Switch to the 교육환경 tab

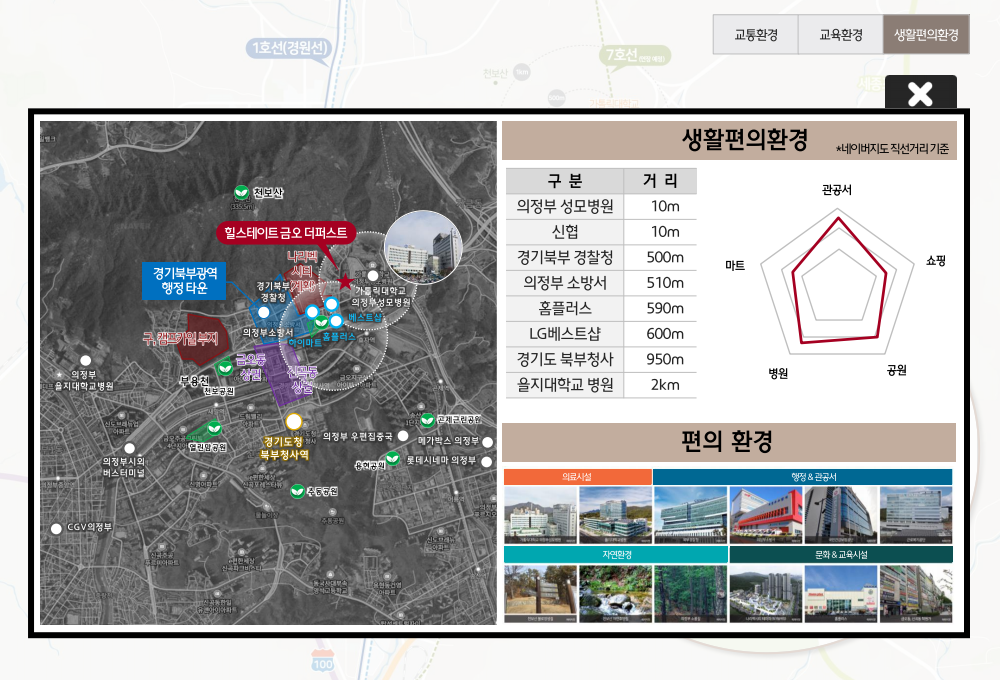[x=841, y=34]
